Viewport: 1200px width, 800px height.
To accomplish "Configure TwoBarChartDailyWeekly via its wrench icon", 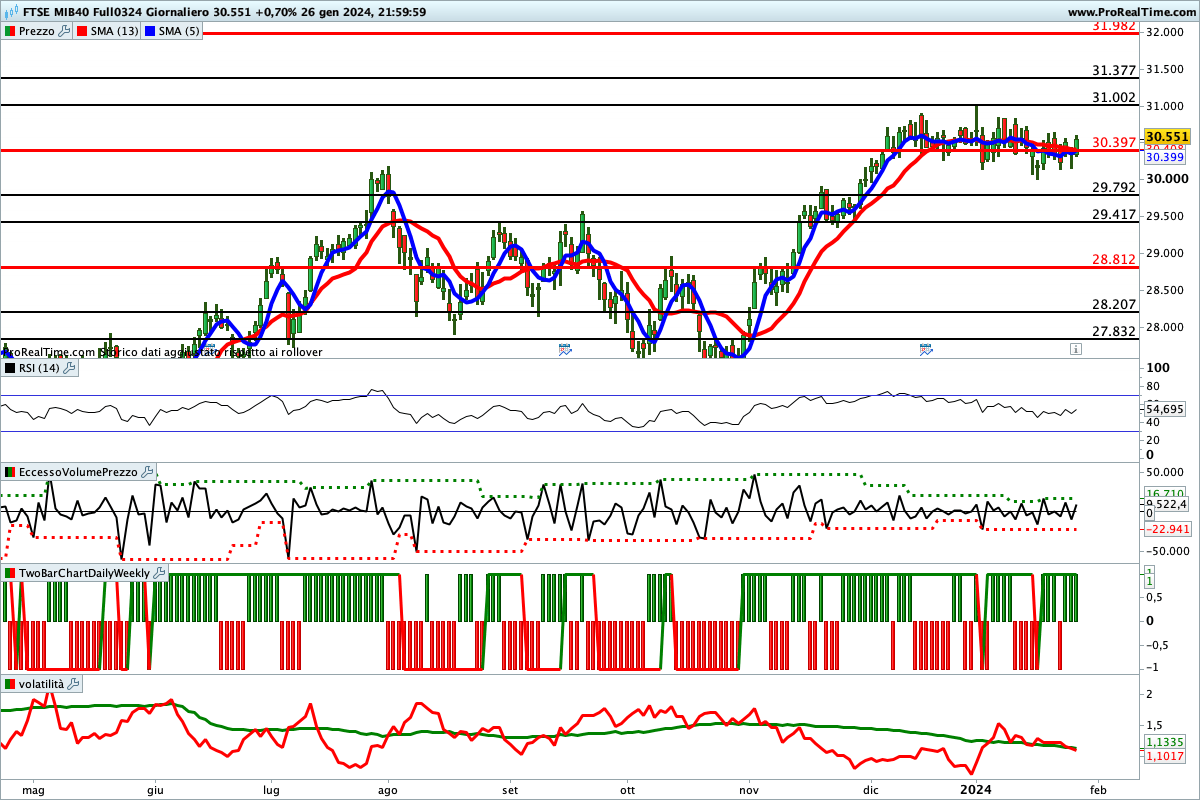I will [x=159, y=573].
